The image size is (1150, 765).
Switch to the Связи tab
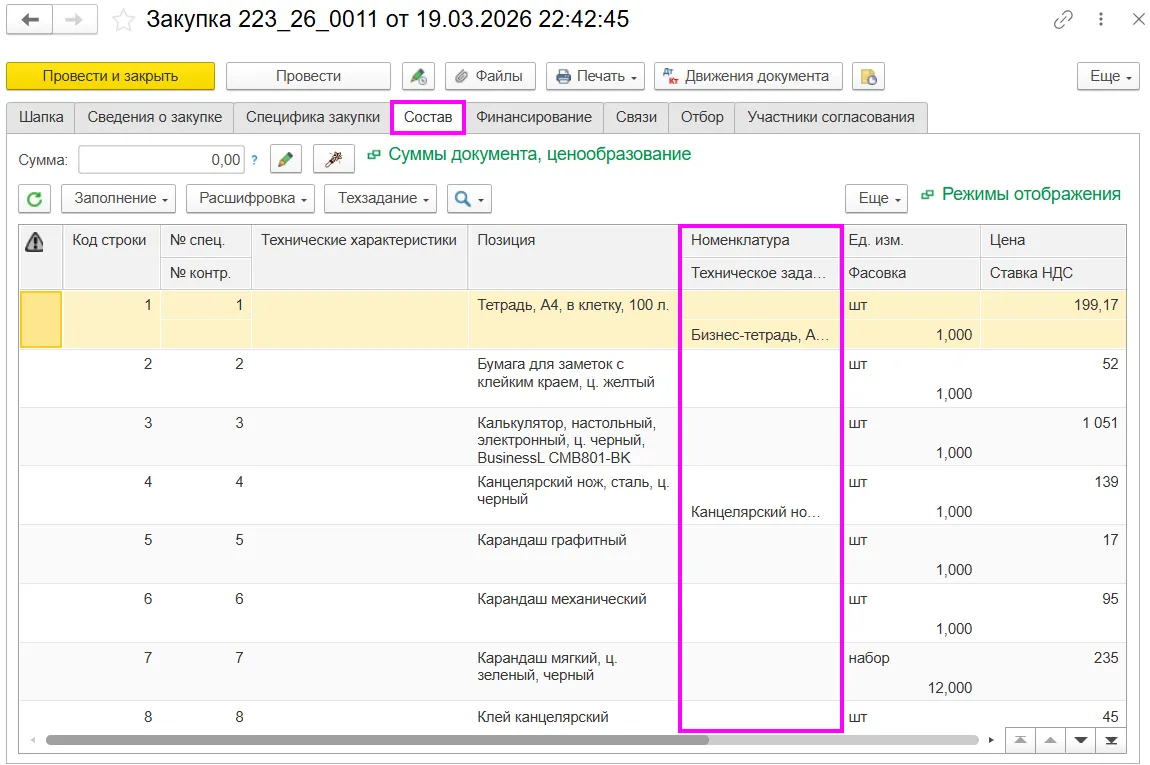pos(636,117)
